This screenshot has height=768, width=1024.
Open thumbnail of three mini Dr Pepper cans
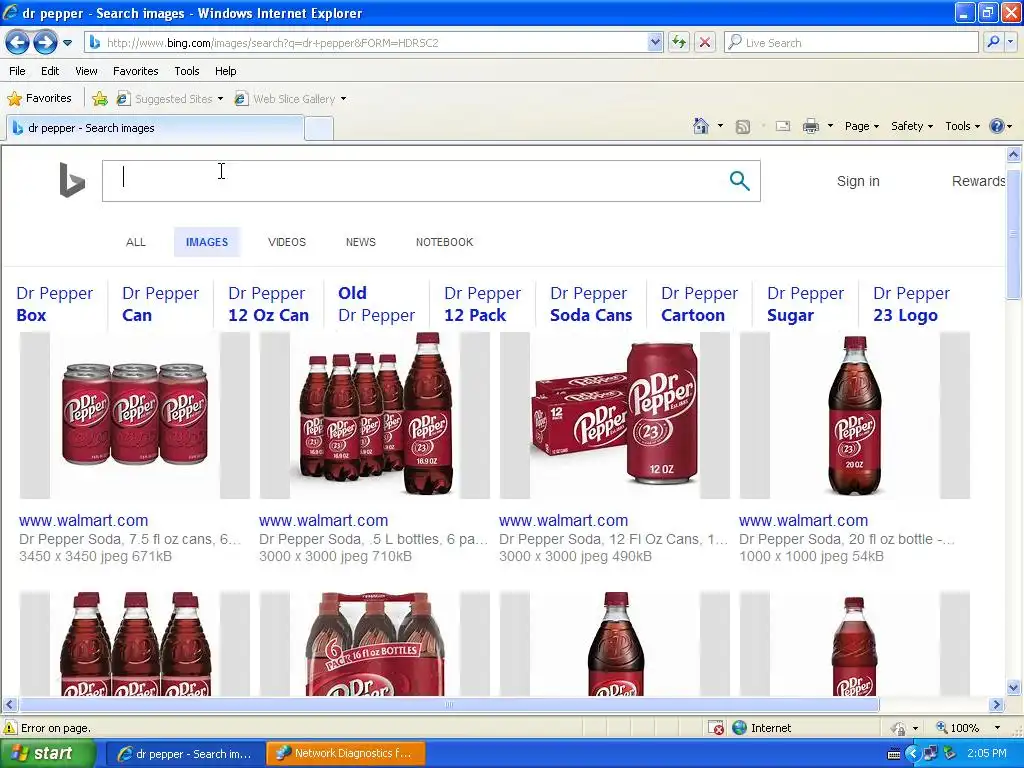(x=135, y=415)
